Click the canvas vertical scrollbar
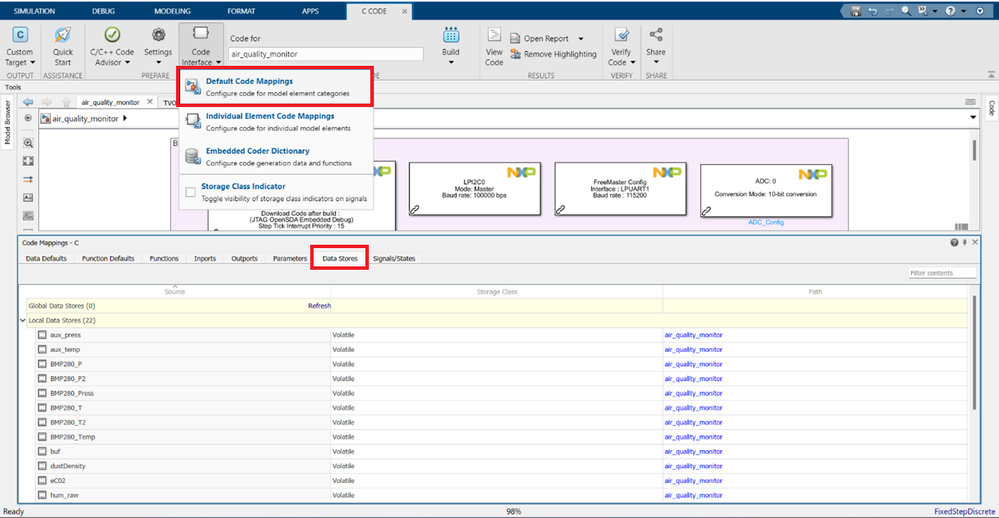 pyautogui.click(x=974, y=150)
